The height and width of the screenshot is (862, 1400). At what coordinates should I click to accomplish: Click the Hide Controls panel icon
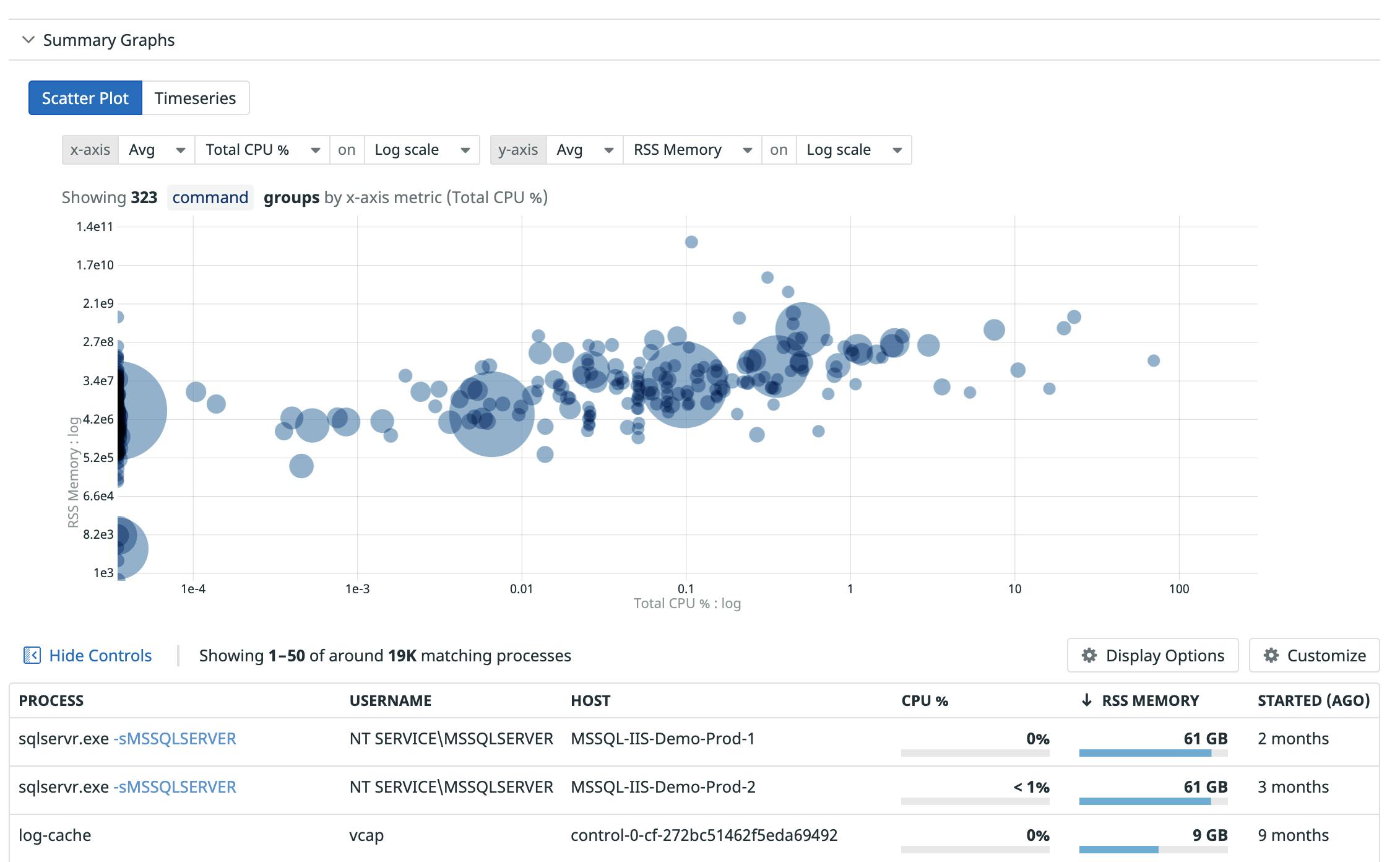32,655
